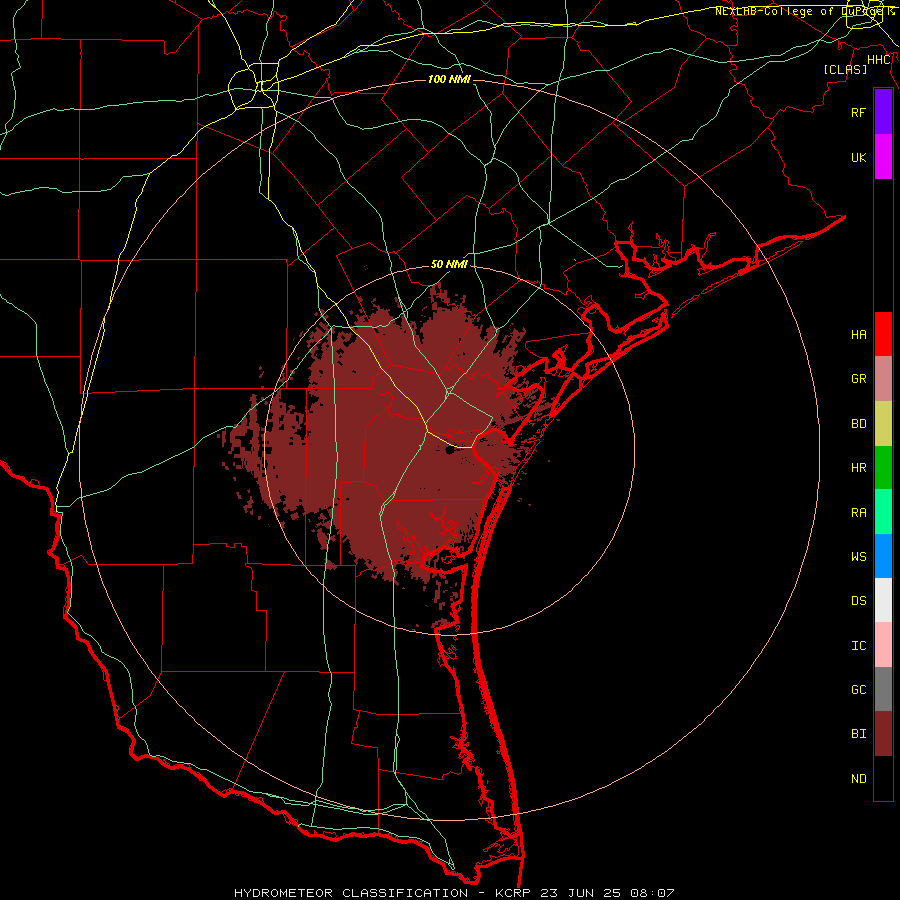Click the GC gray legend swatch
Image resolution: width=900 pixels, height=900 pixels.
[x=883, y=689]
